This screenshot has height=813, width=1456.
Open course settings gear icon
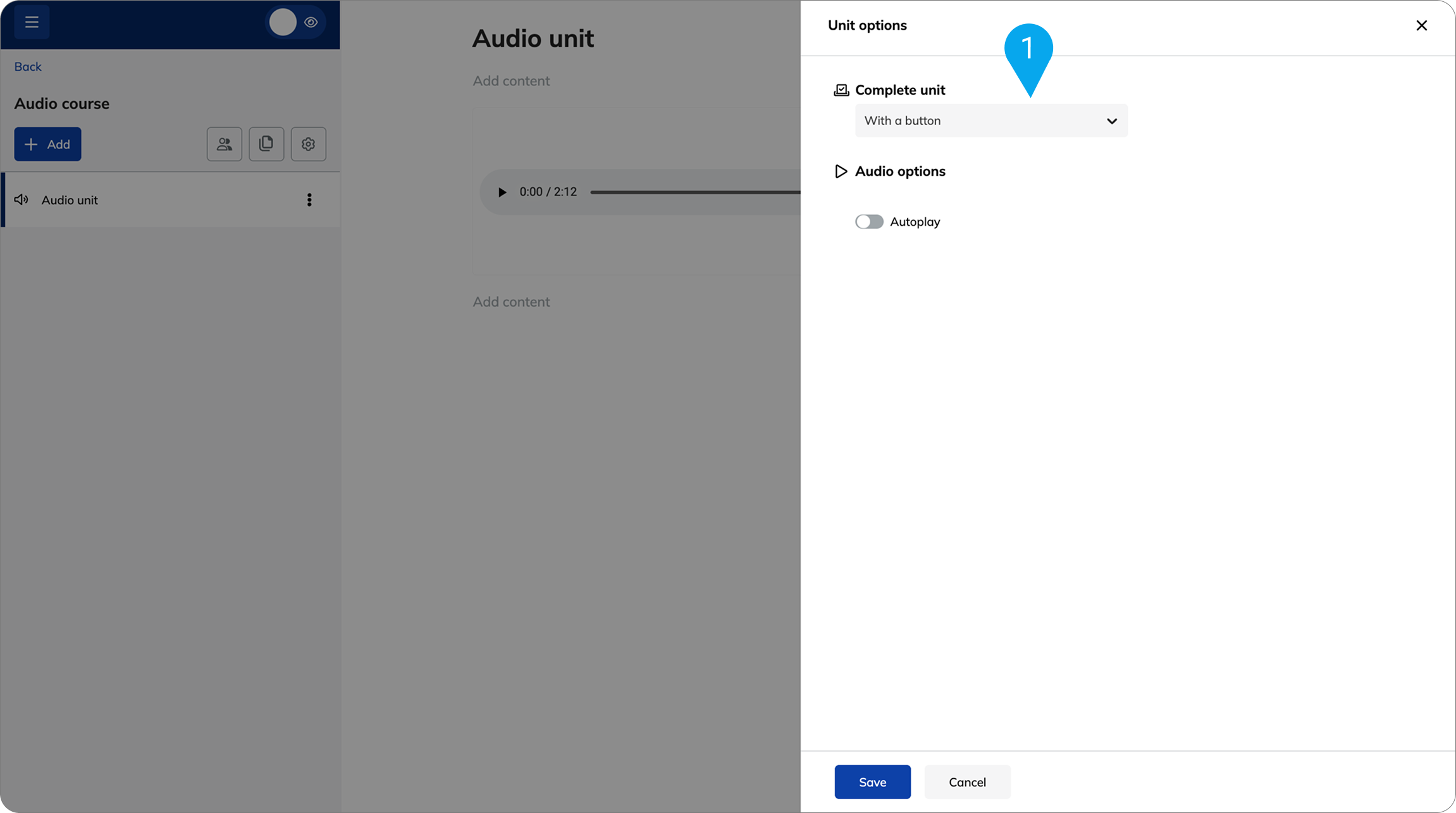(x=309, y=144)
